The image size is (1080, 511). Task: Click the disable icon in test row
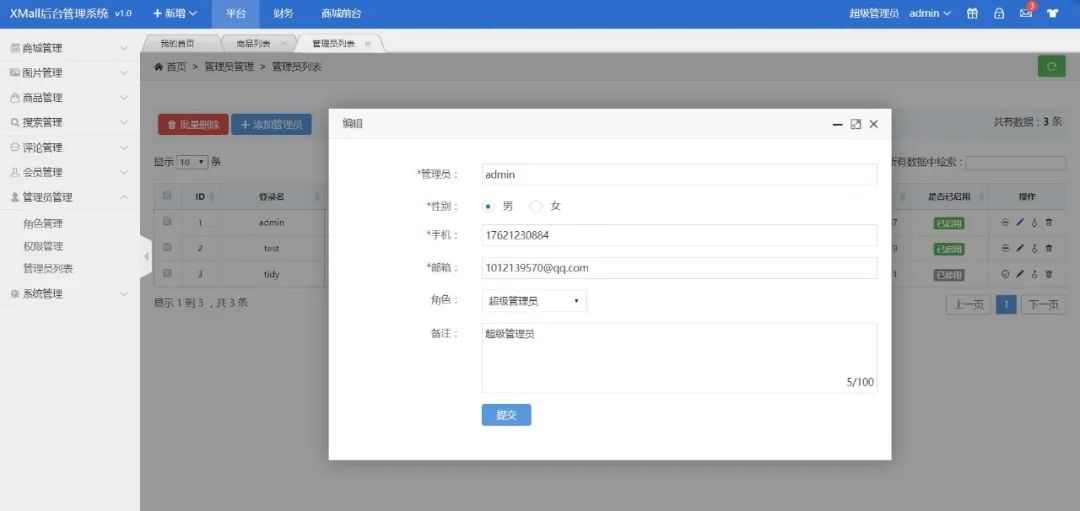pyautogui.click(x=1005, y=248)
